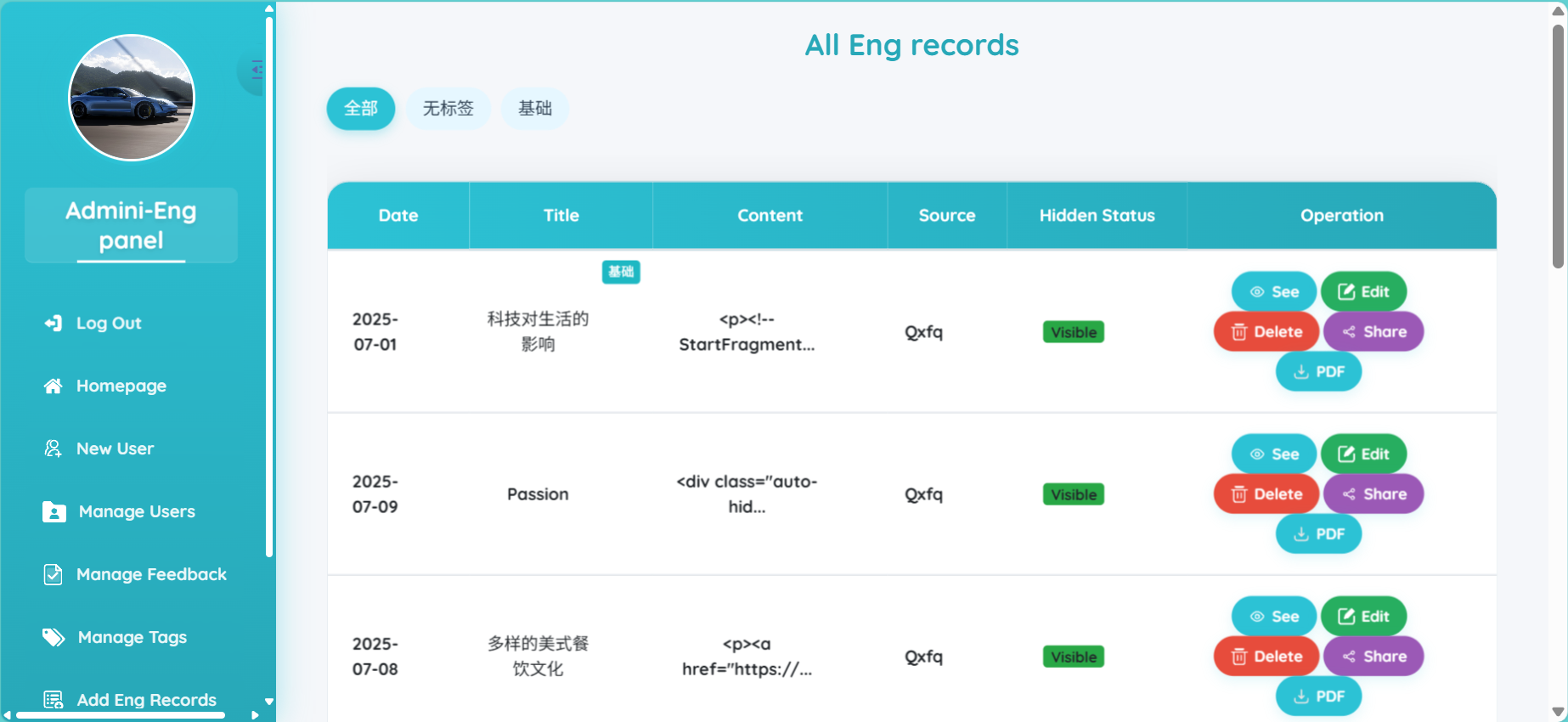The image size is (1568, 722).
Task: Filter records by 无标签 tag
Action: tap(448, 109)
